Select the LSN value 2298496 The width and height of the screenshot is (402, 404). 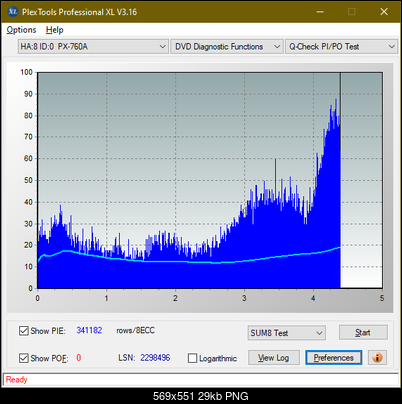(x=155, y=358)
